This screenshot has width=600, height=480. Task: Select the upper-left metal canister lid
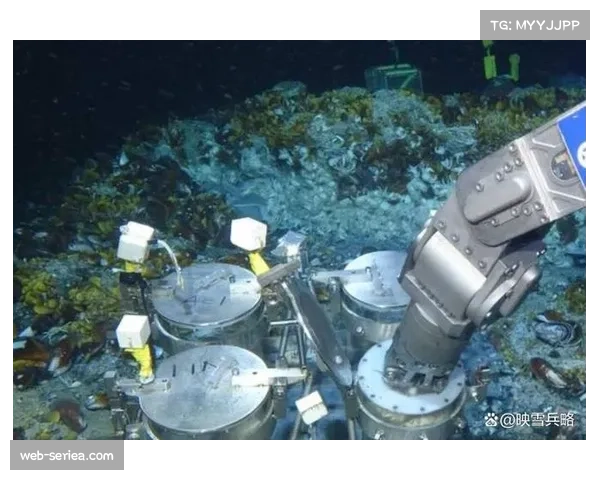[206, 294]
